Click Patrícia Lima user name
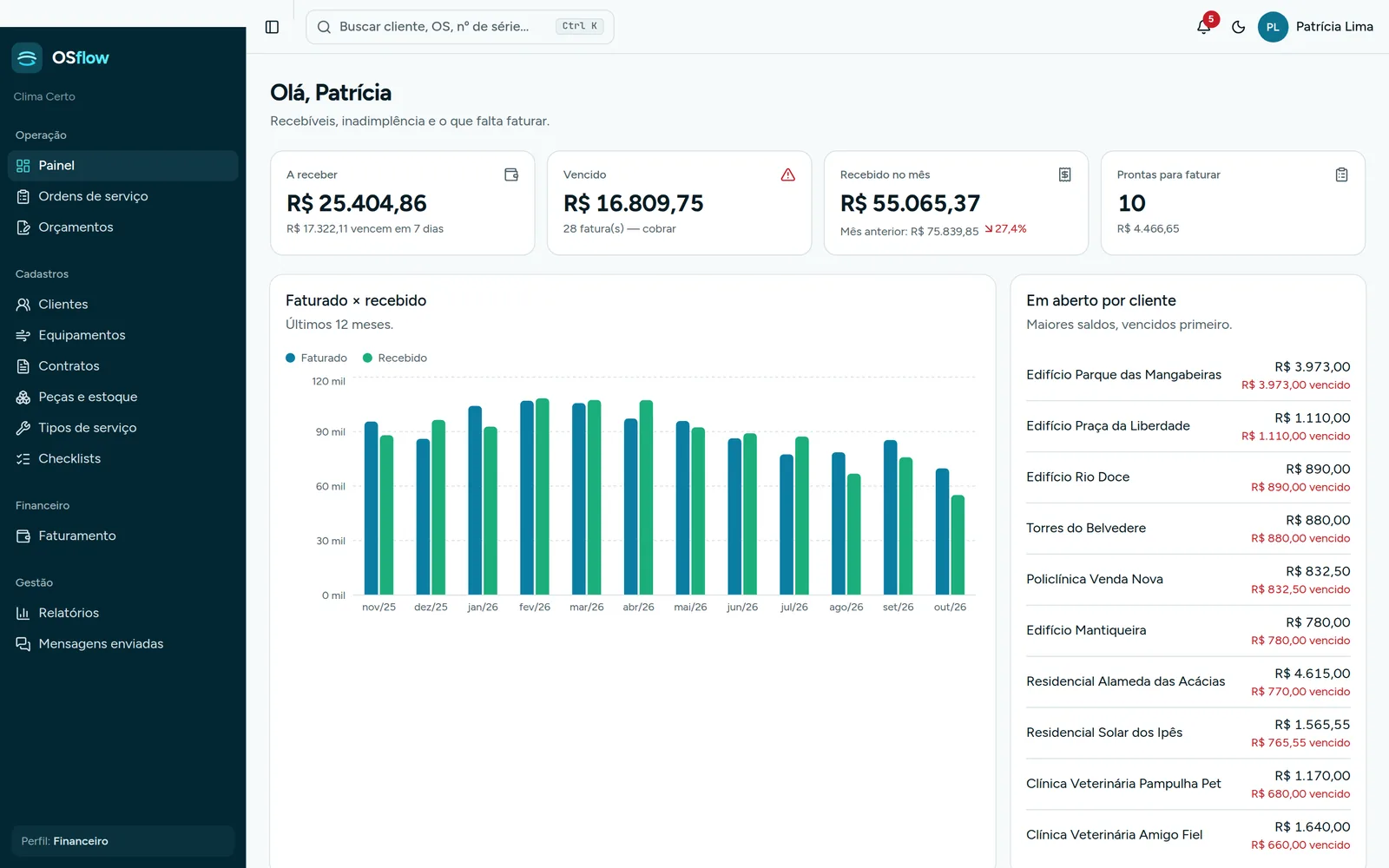Viewport: 1389px width, 868px height. point(1334,27)
